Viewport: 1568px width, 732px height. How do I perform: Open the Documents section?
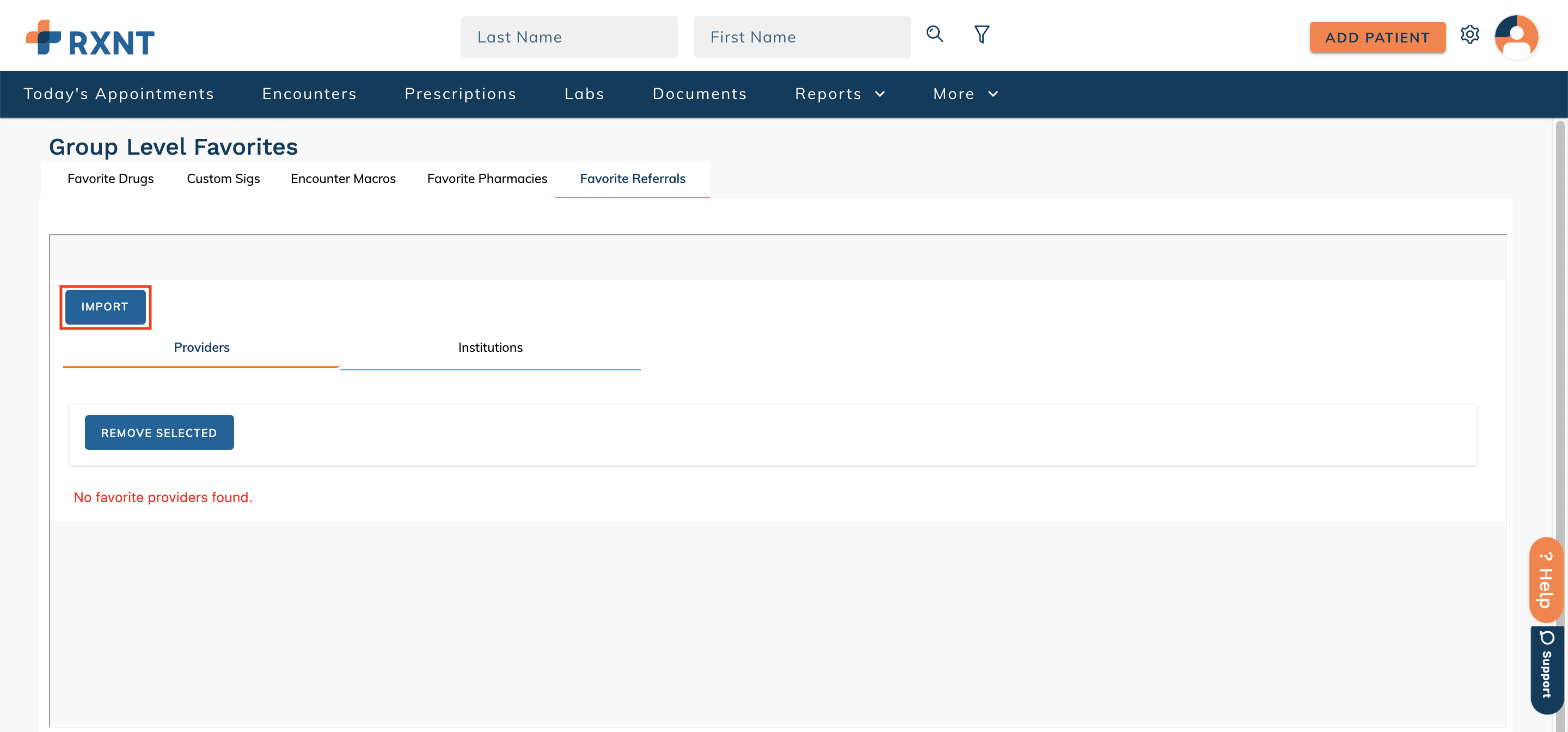tap(700, 94)
